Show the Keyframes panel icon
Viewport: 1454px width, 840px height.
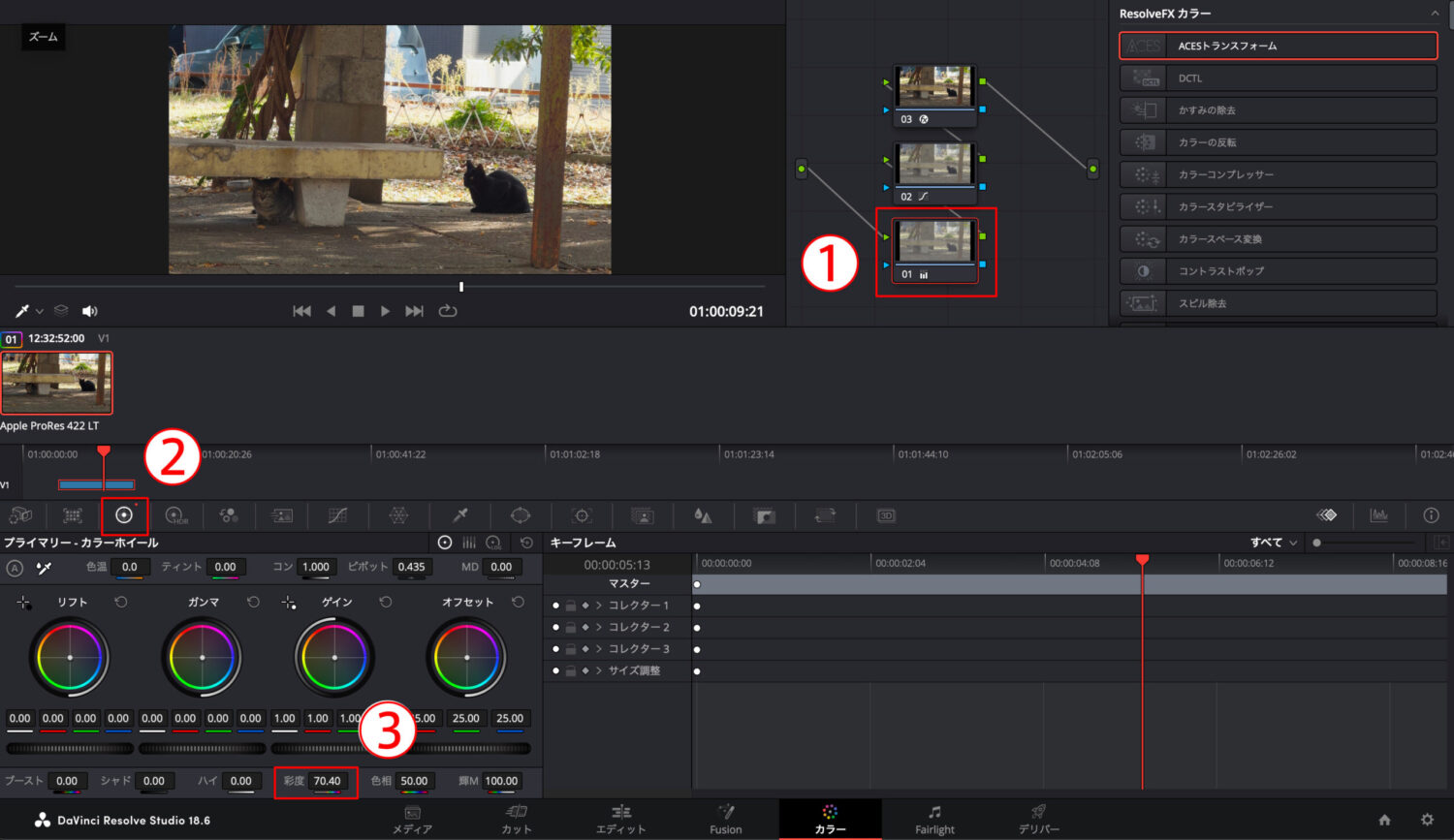(x=1327, y=515)
